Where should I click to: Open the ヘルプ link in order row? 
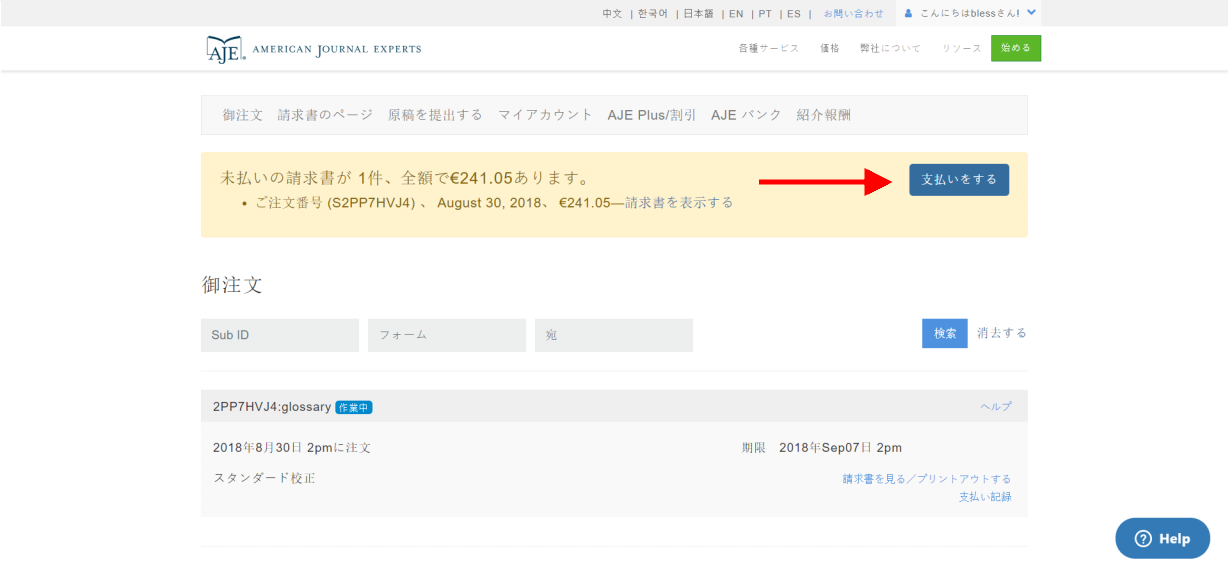(x=996, y=406)
